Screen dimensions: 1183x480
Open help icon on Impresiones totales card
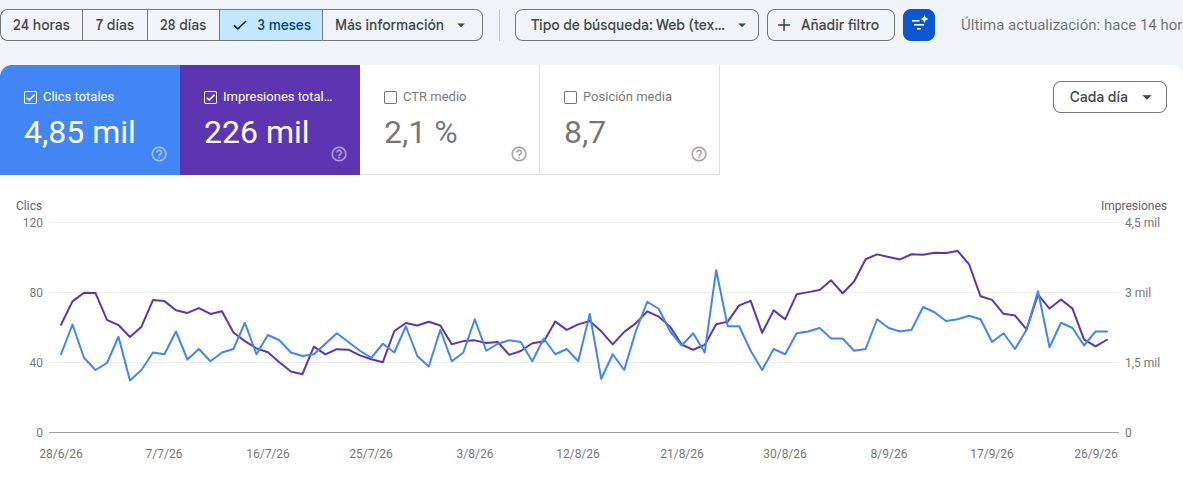[x=339, y=154]
